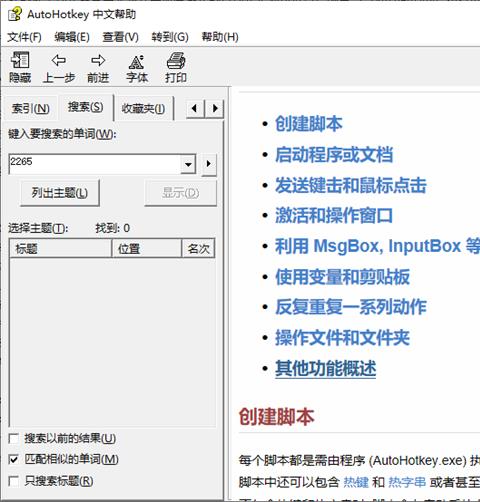Image resolution: width=480 pixels, height=502 pixels.
Task: Open the 使用变量和剪贴板 link
Action: (342, 277)
